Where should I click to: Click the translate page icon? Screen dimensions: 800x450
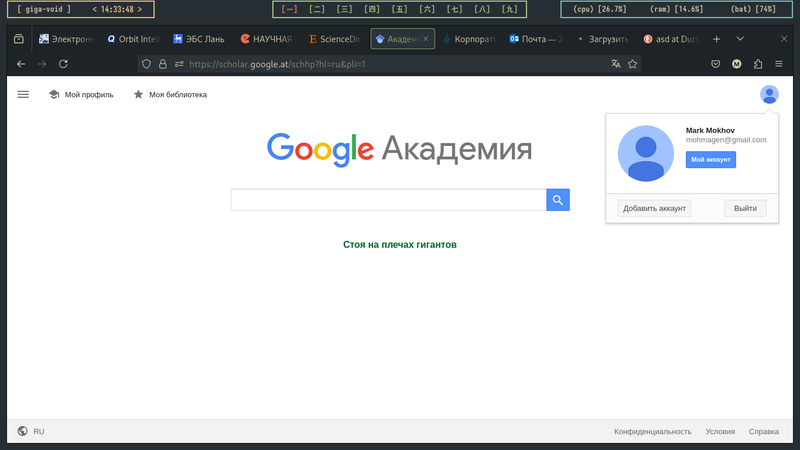pos(616,64)
